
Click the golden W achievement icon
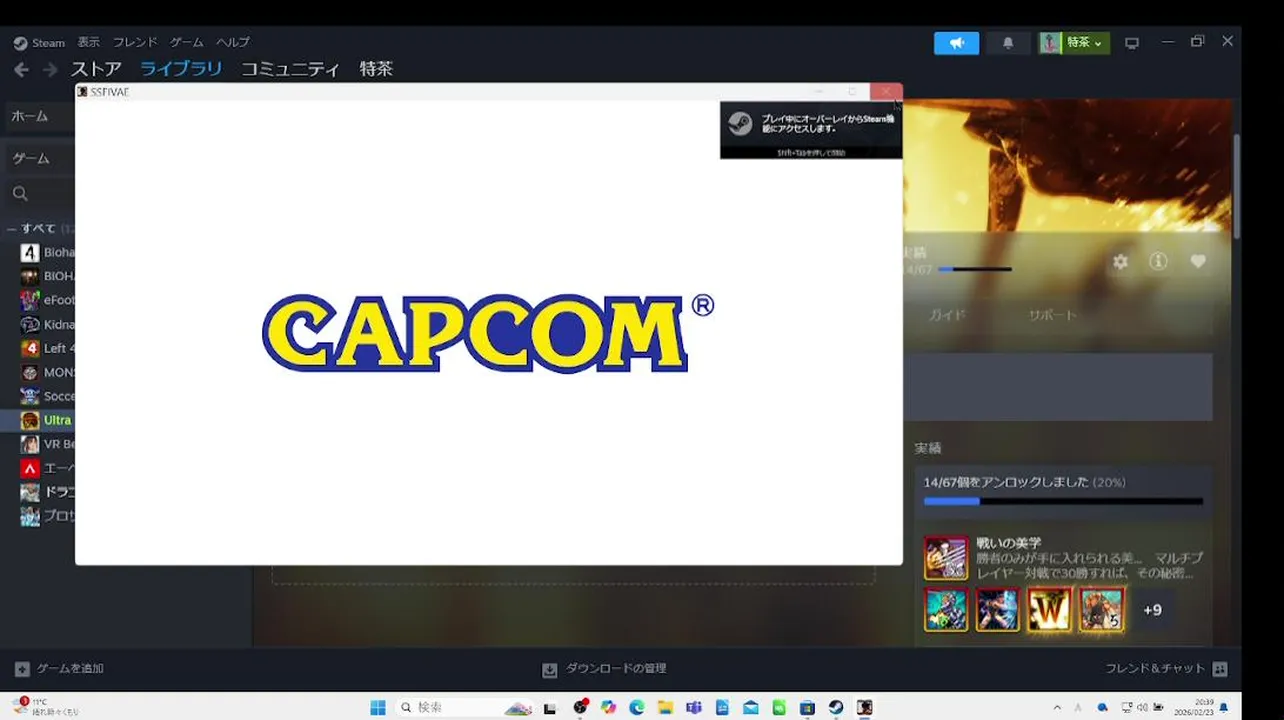click(x=1049, y=609)
